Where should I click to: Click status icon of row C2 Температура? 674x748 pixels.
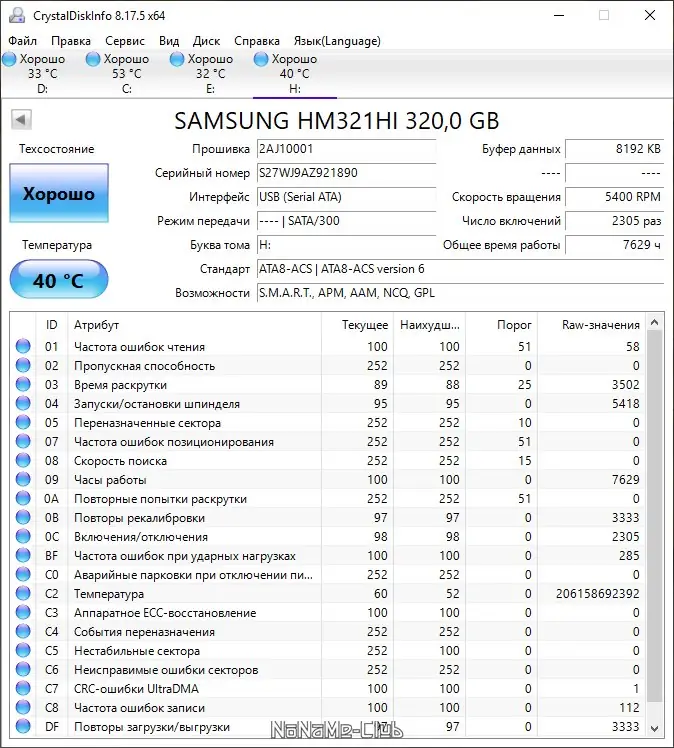23,593
